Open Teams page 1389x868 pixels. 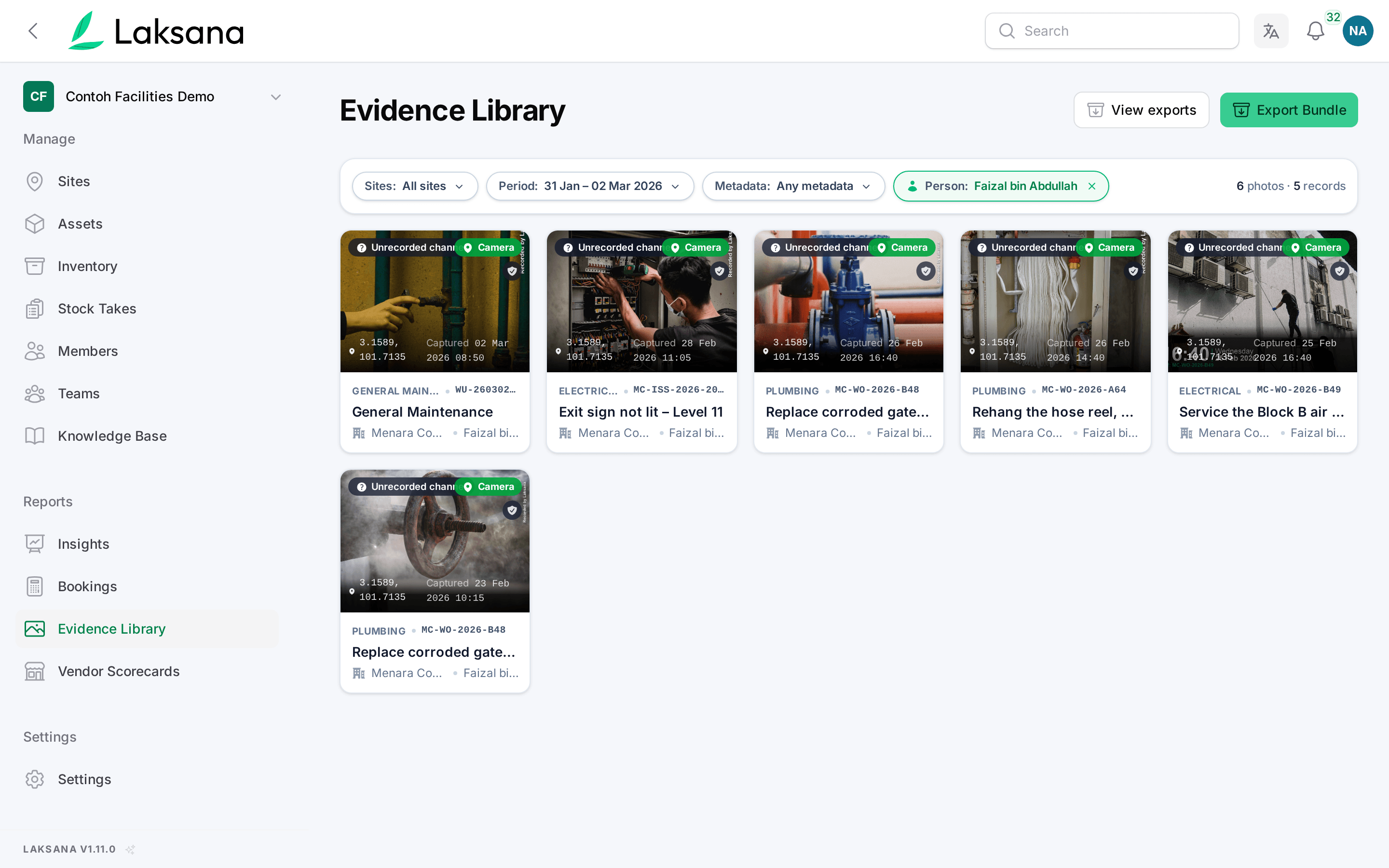click(x=148, y=394)
